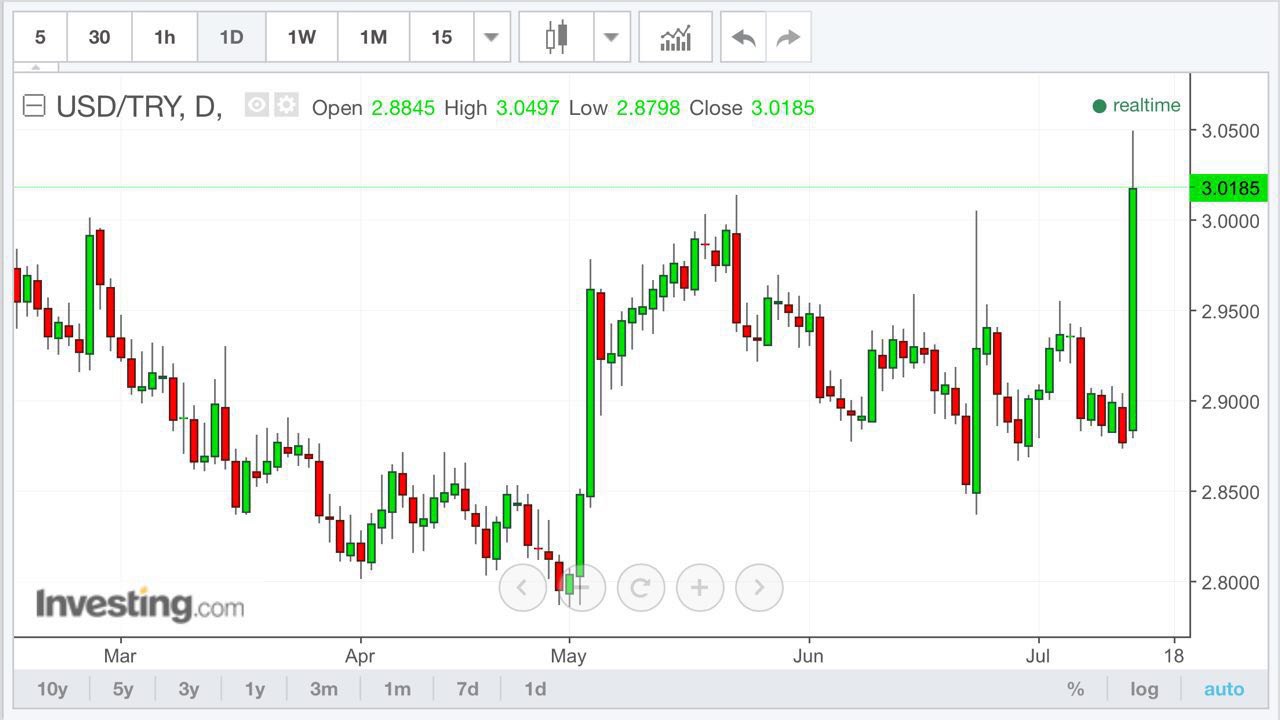
Task: Click the Open value 2.8845
Action: pos(403,108)
